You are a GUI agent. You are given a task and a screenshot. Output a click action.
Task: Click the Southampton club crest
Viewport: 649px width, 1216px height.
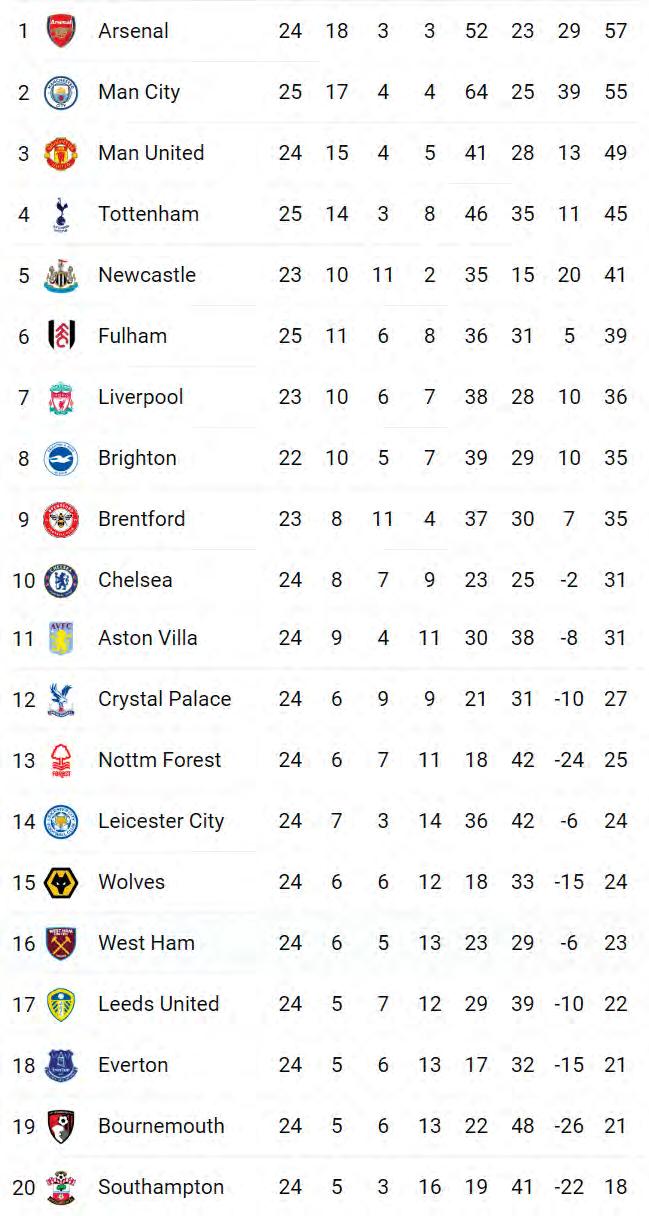[61, 1187]
